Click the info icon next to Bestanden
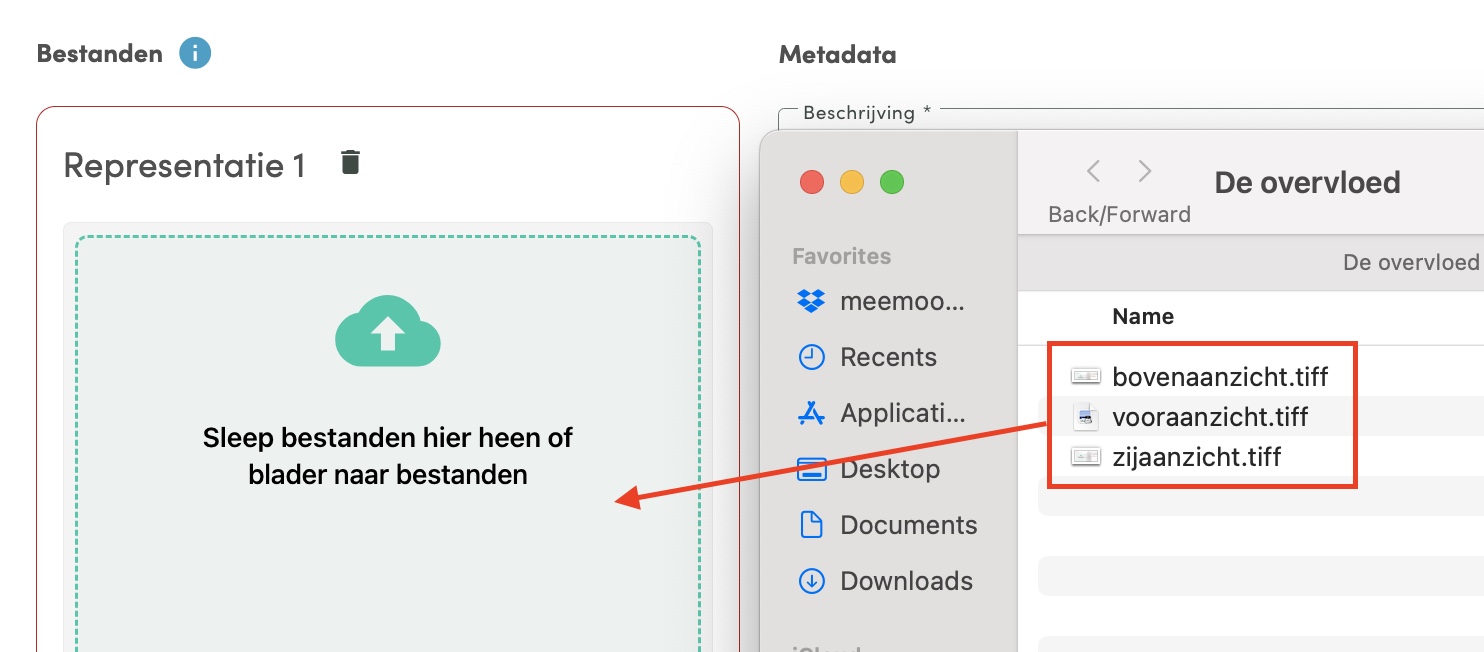 click(x=196, y=53)
